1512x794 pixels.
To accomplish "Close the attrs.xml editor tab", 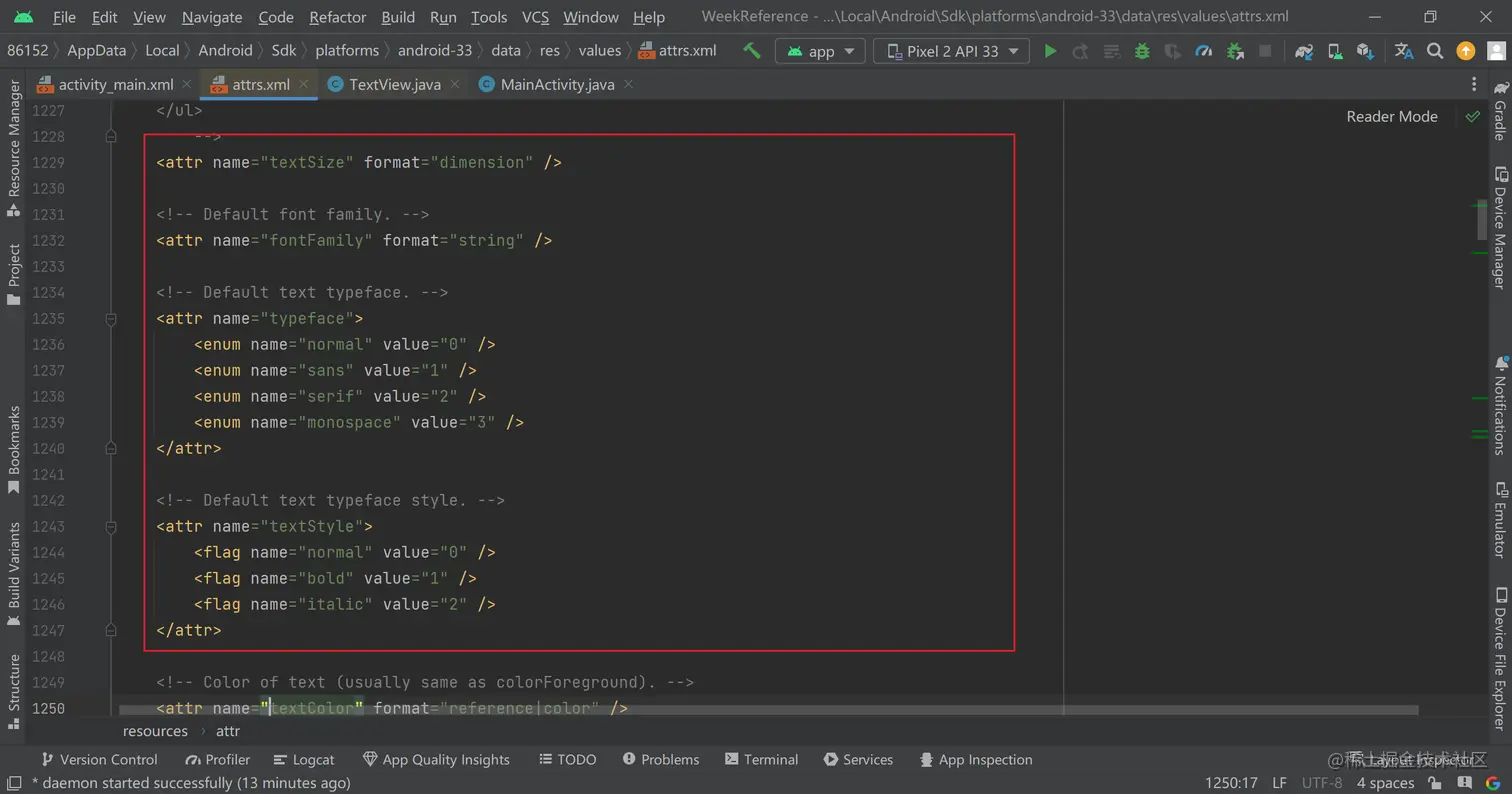I will (303, 85).
